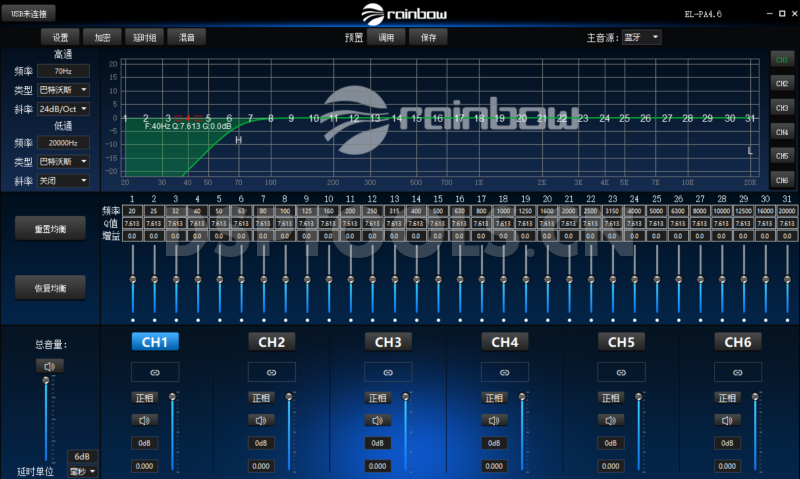Click band 1 frequency cell 20

pyautogui.click(x=132, y=211)
